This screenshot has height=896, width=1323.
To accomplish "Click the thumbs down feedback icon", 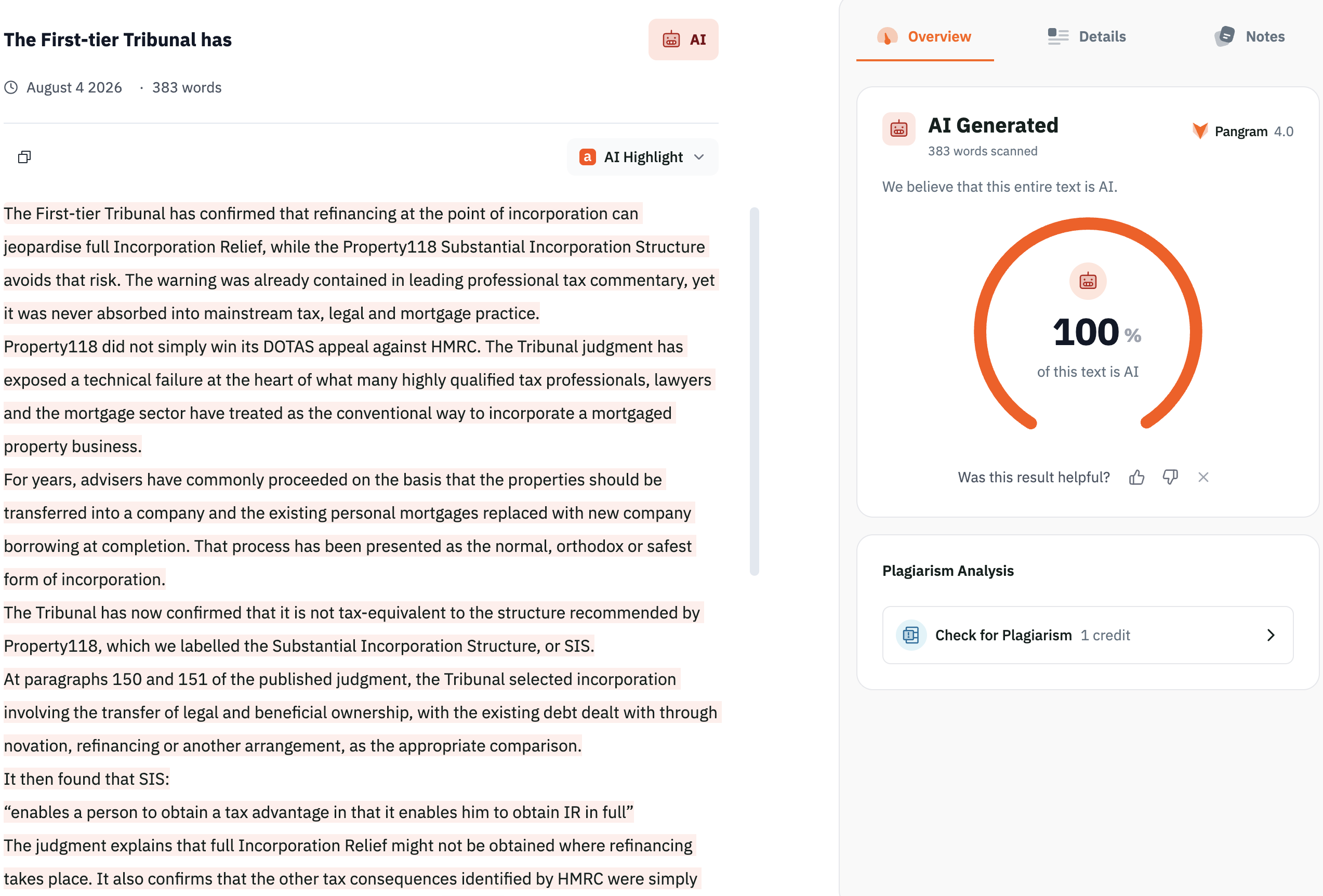I will 1170,477.
